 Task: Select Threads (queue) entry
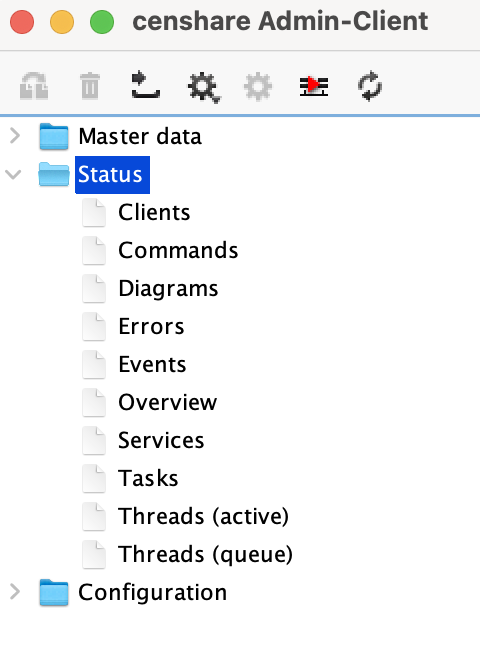click(205, 555)
